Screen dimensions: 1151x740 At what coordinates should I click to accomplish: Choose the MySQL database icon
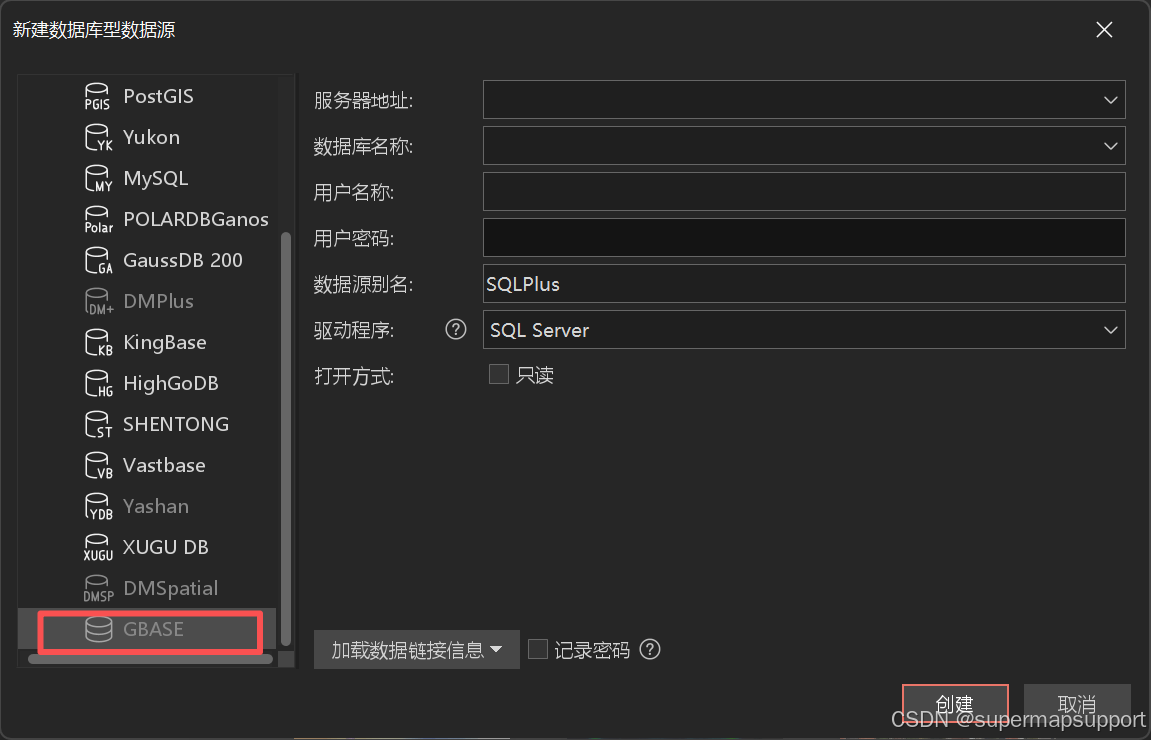pyautogui.click(x=98, y=178)
